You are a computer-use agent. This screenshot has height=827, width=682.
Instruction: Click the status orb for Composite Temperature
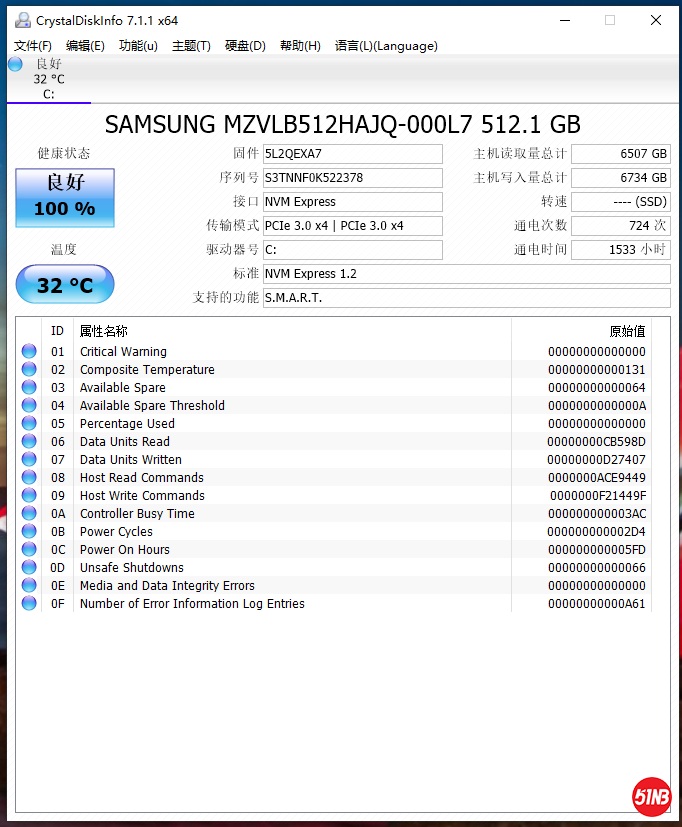(29, 369)
